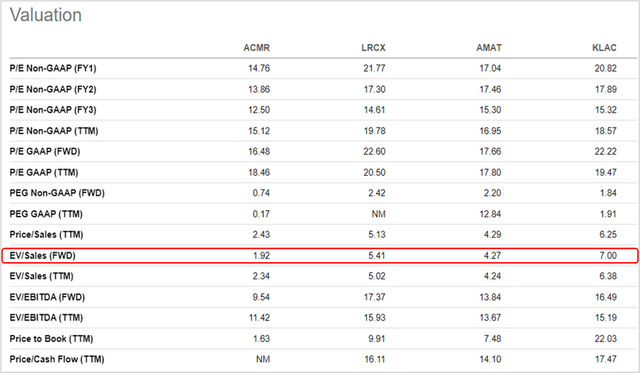Select LRCX P/E GAAP FWD value 22.60
Screen dimensions: 640x373
click(374, 151)
